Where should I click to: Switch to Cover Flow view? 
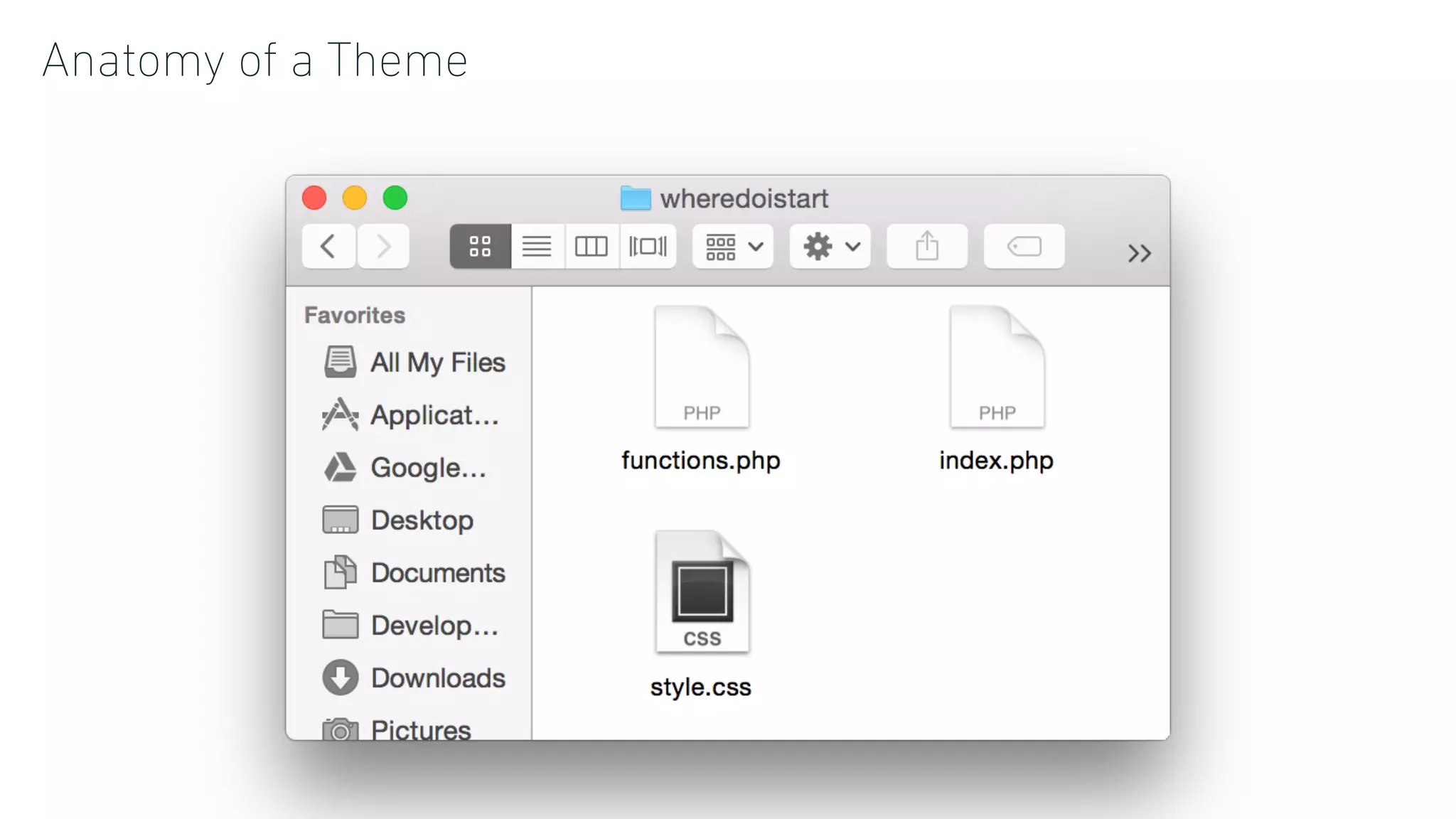(648, 247)
